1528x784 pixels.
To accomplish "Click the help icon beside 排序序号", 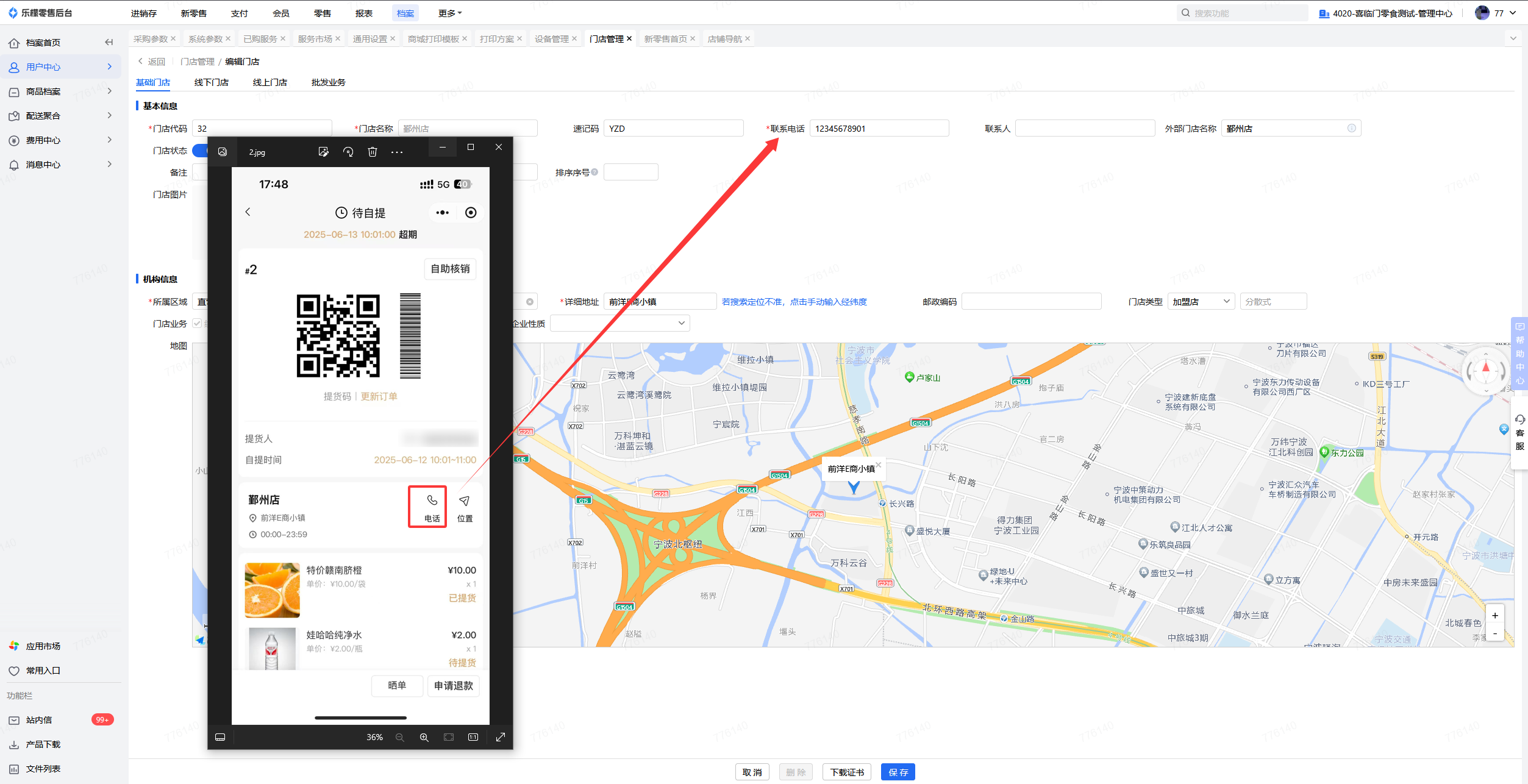I will [x=594, y=173].
